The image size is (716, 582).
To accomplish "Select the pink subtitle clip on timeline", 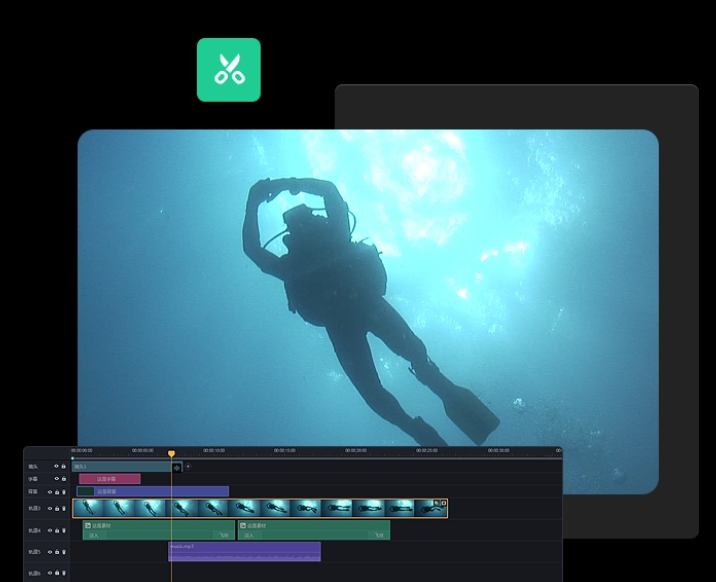I will point(110,479).
